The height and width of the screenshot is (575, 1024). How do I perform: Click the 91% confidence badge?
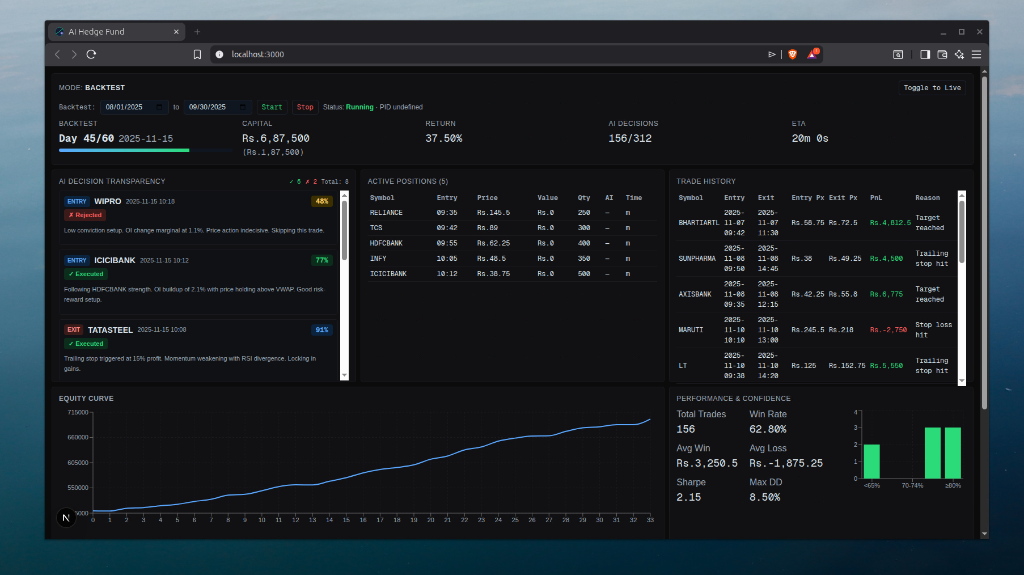click(322, 330)
